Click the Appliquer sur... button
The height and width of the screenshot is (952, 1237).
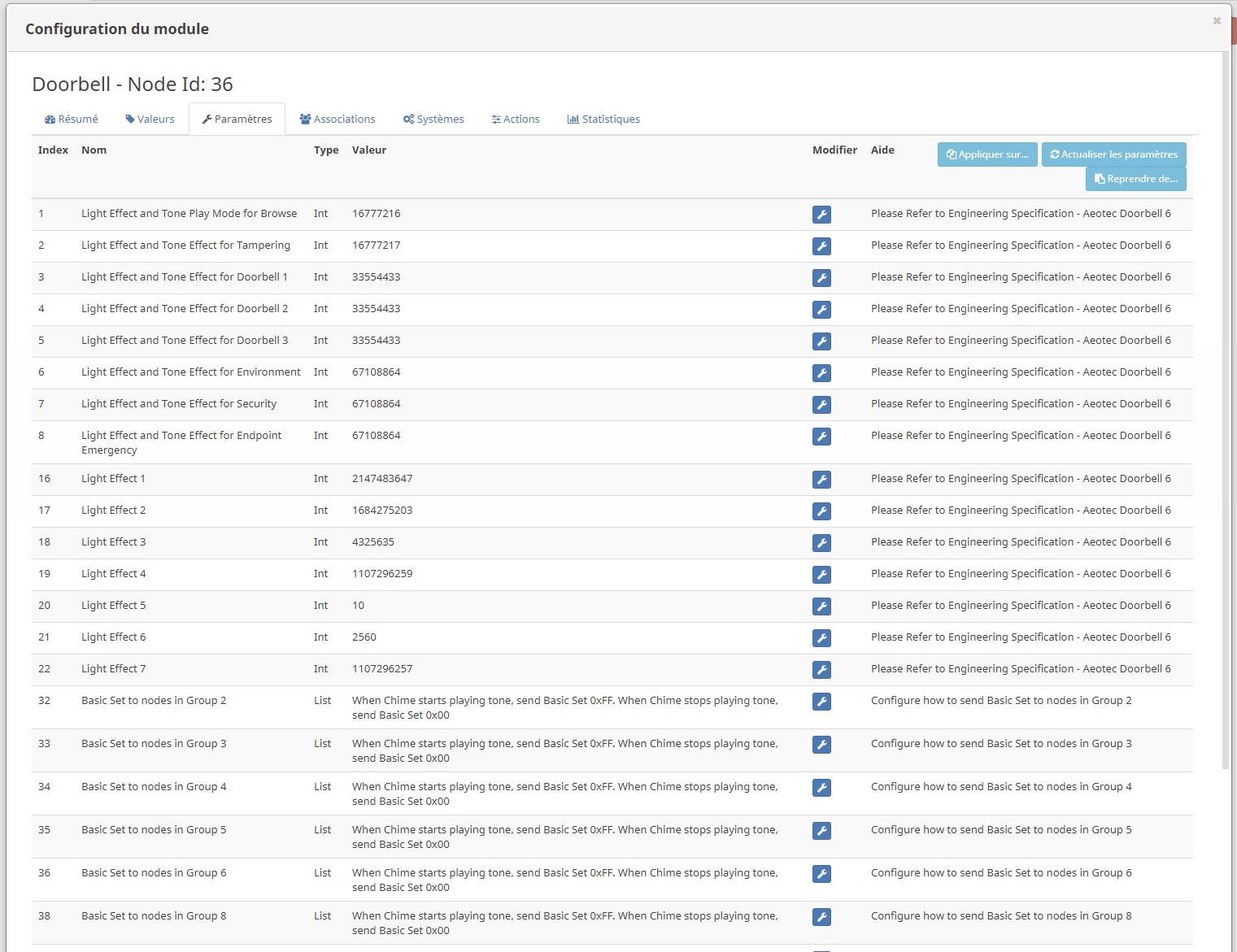[987, 154]
